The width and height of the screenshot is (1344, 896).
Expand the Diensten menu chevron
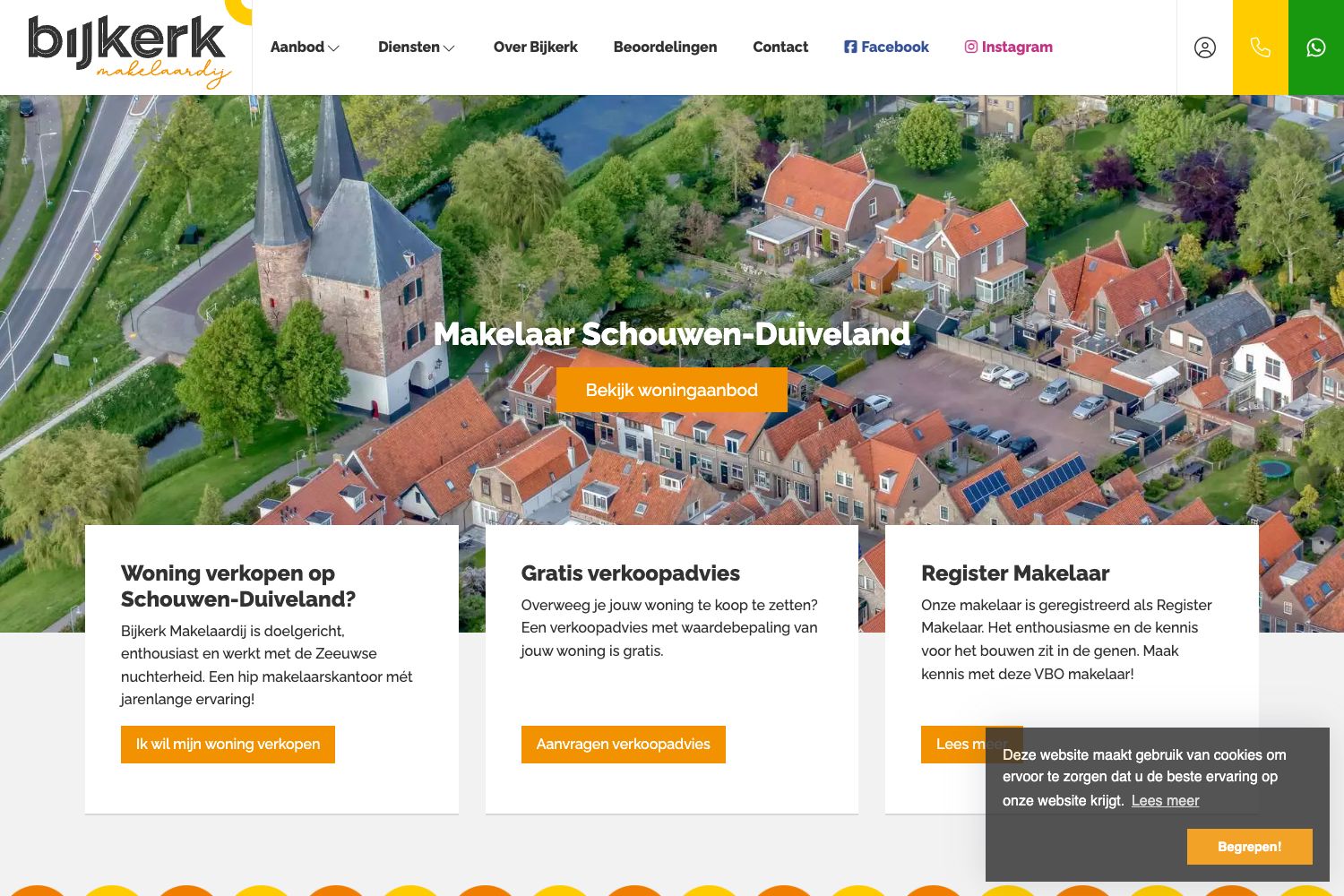pos(450,48)
